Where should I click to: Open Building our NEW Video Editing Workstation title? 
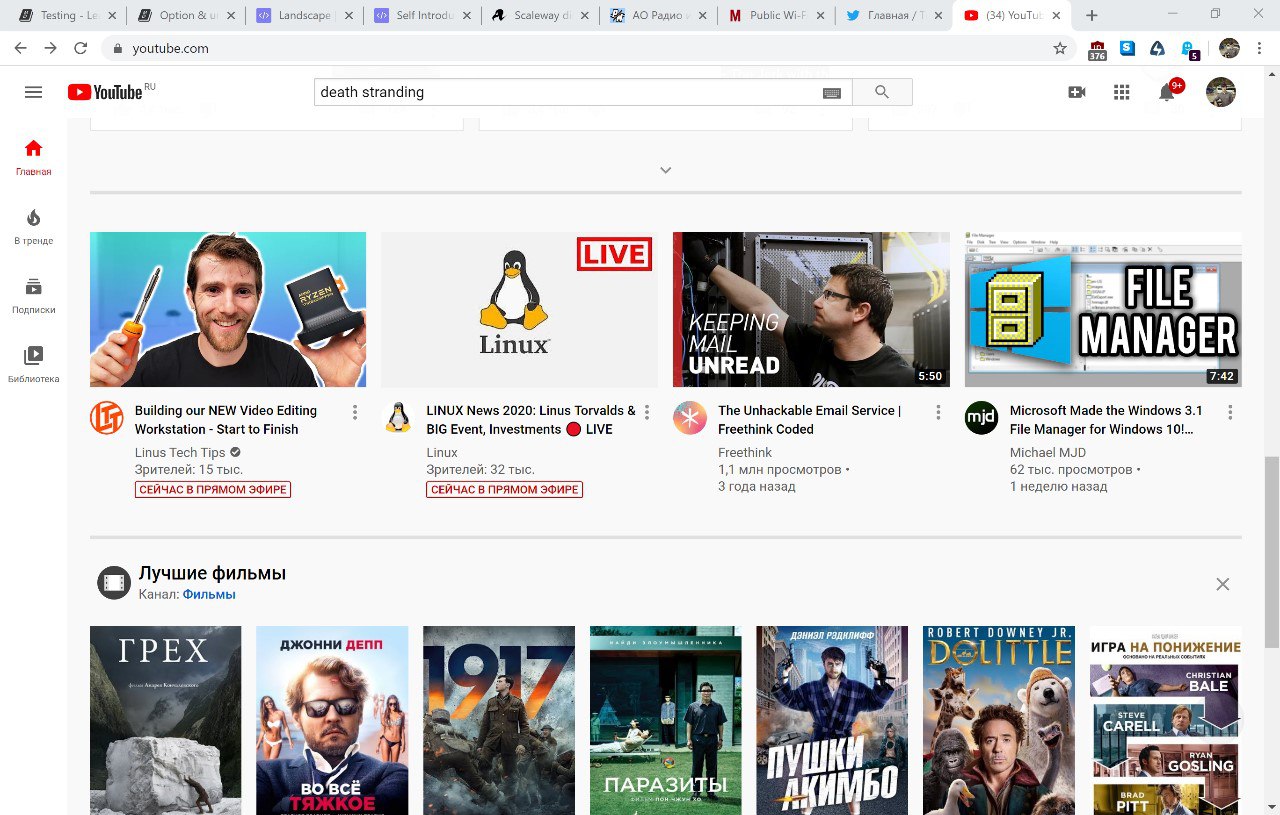pos(226,420)
